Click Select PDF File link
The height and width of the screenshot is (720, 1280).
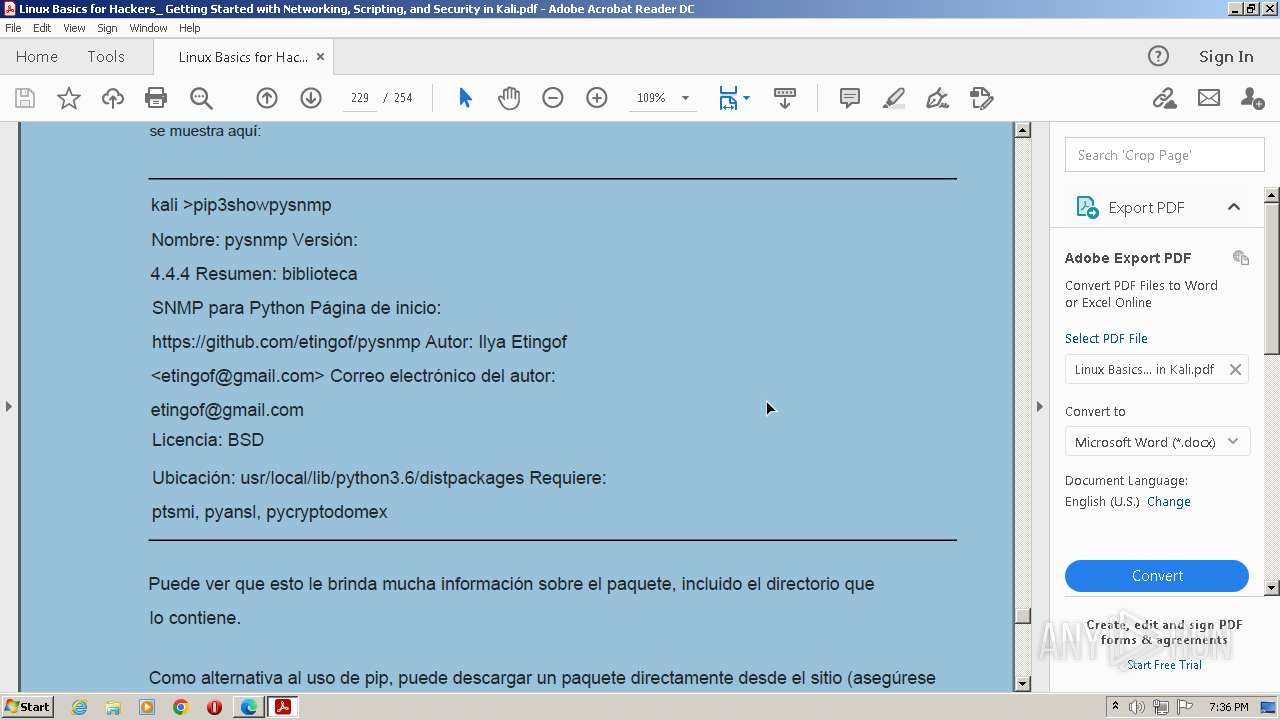coord(1106,339)
